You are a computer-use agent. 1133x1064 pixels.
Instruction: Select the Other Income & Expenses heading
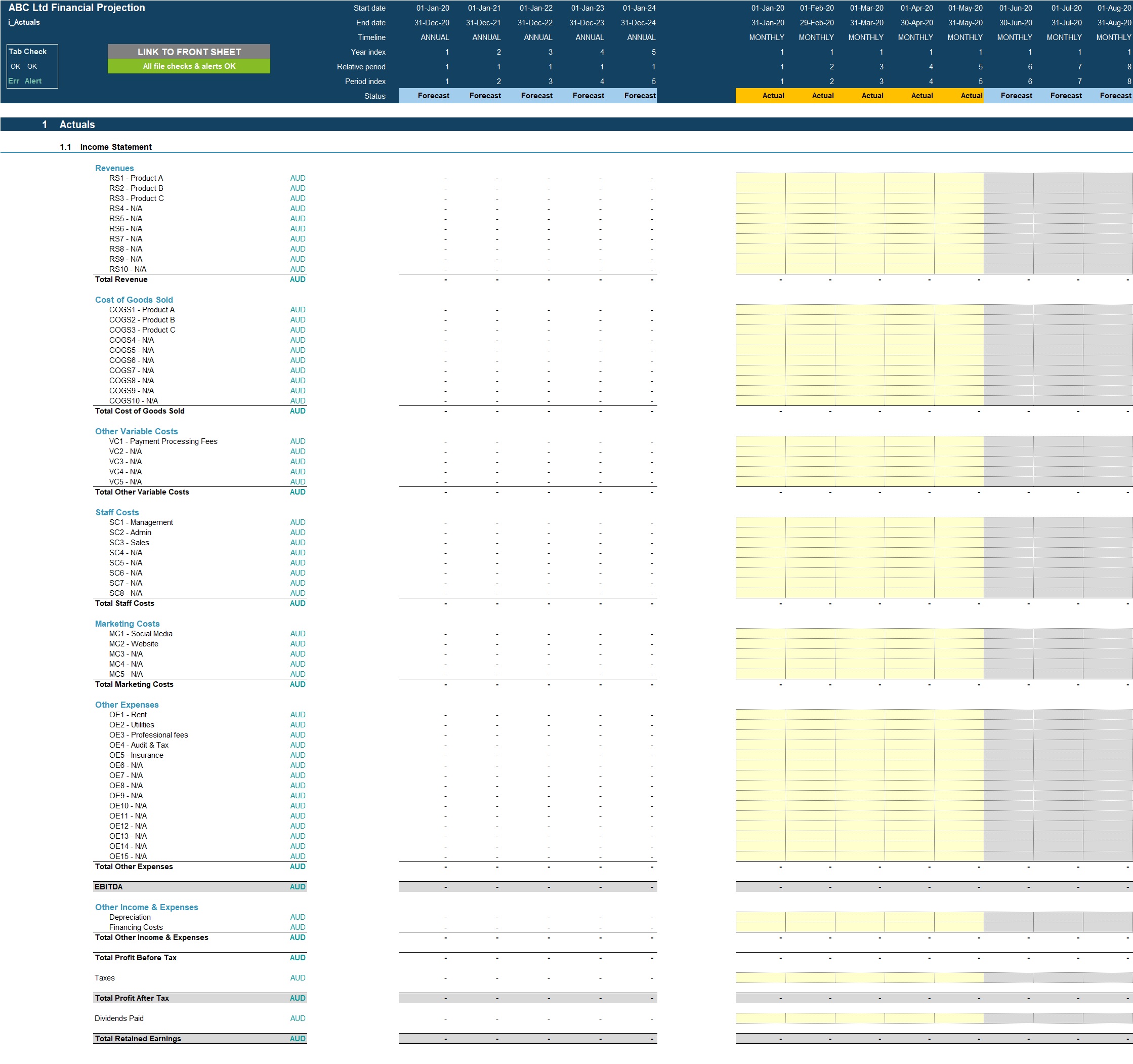click(x=146, y=907)
